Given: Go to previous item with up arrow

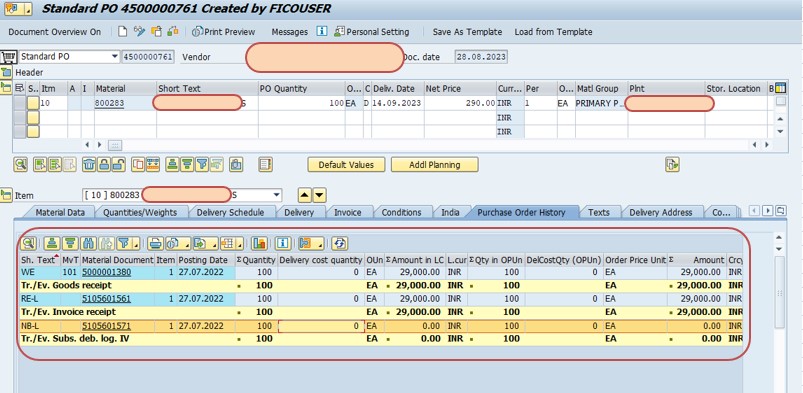Looking at the screenshot, I should pyautogui.click(x=305, y=195).
